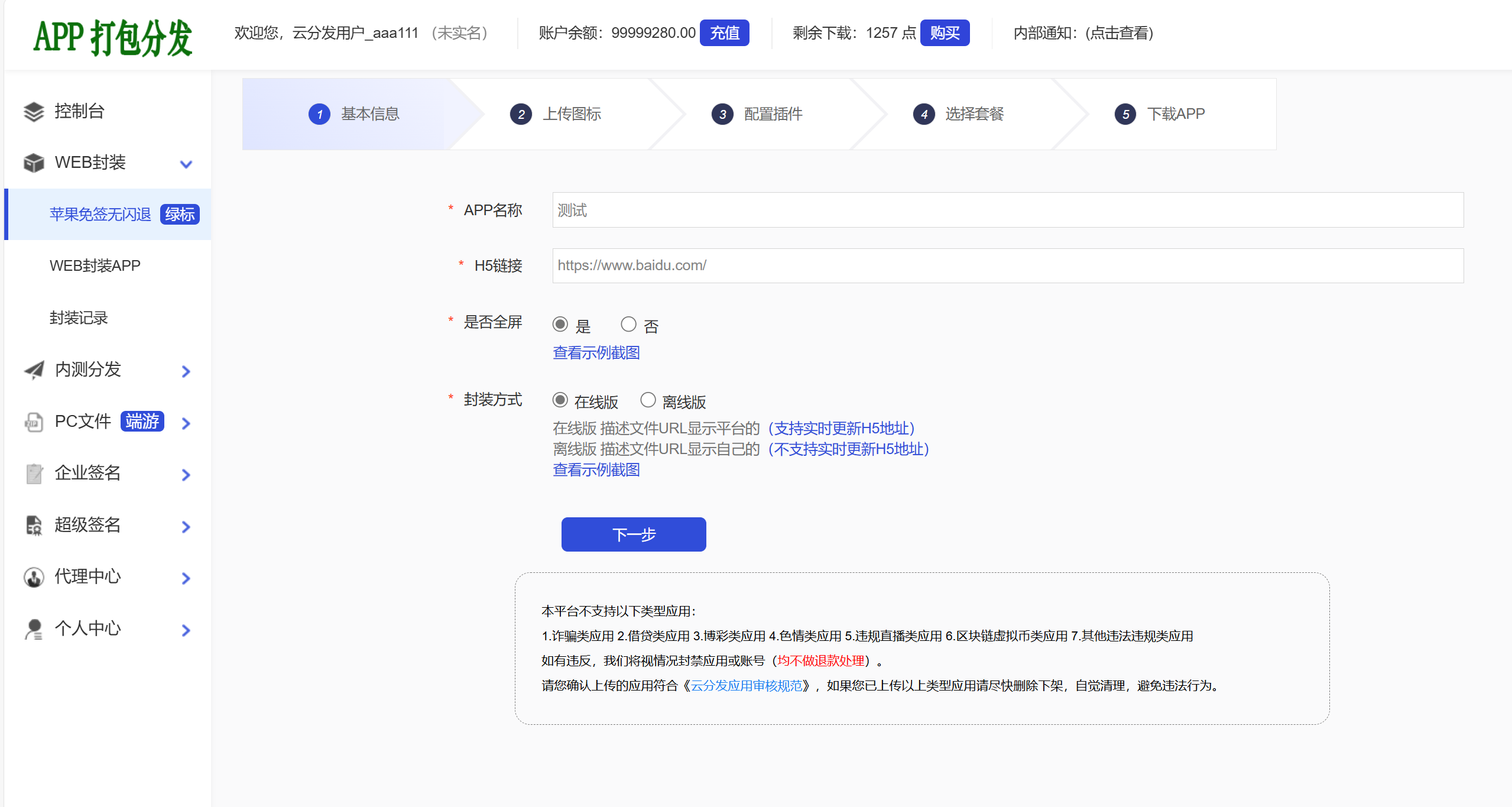
Task: Click the 代理中心 agent icon
Action: click(x=34, y=577)
